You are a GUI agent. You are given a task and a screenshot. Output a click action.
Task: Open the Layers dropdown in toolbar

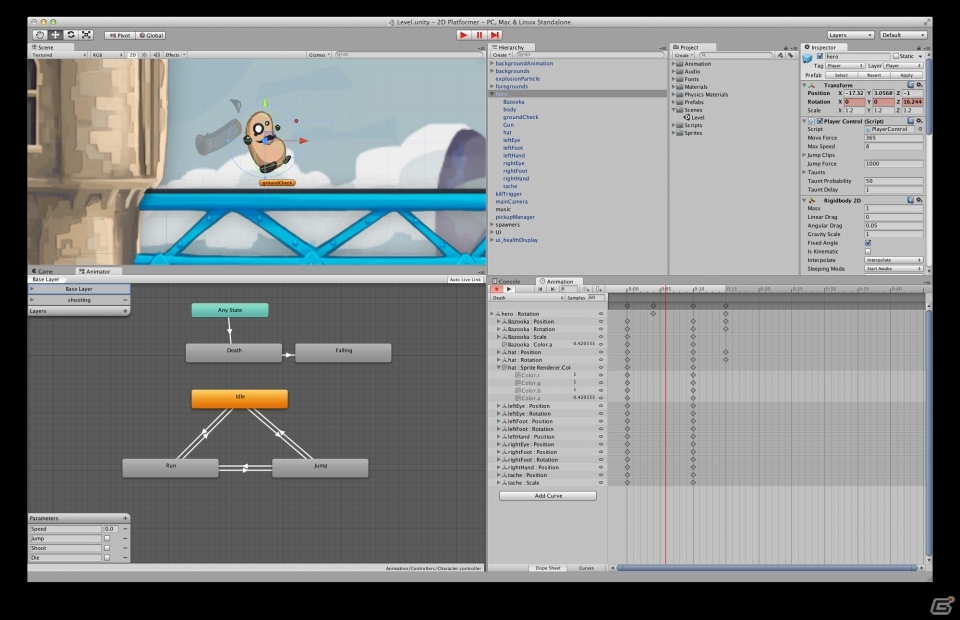pos(850,35)
